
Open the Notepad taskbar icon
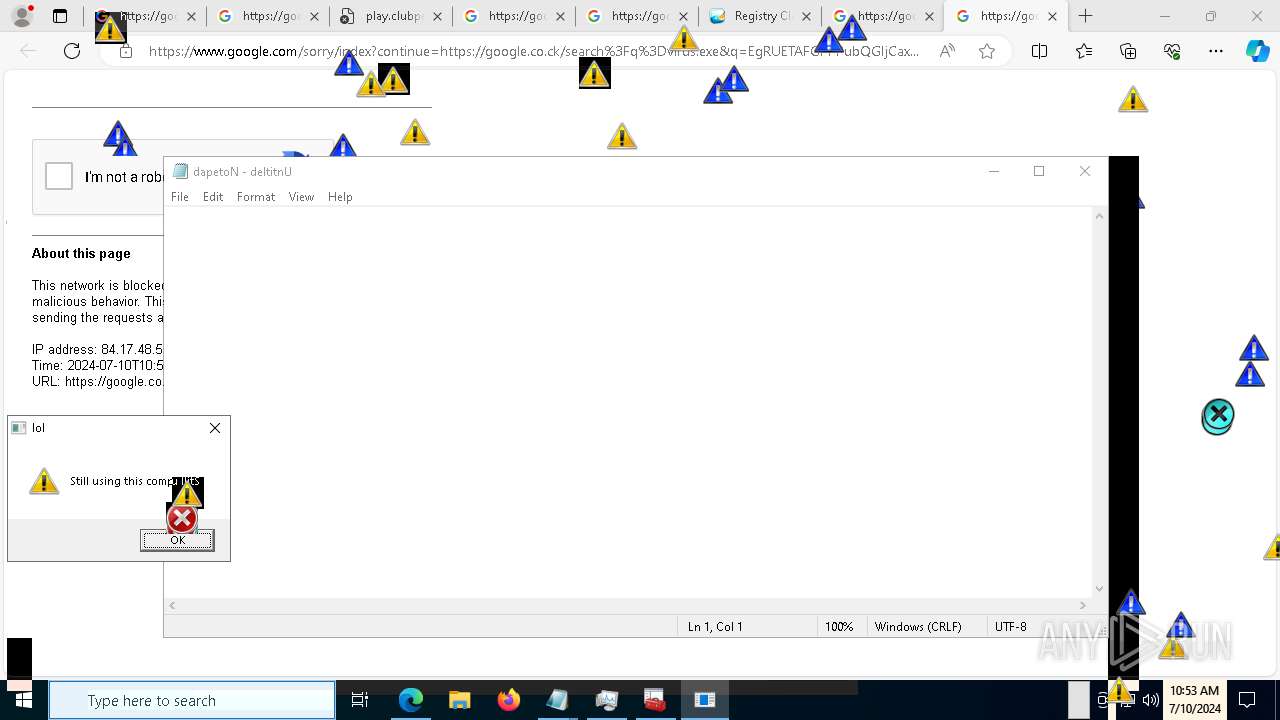(557, 700)
